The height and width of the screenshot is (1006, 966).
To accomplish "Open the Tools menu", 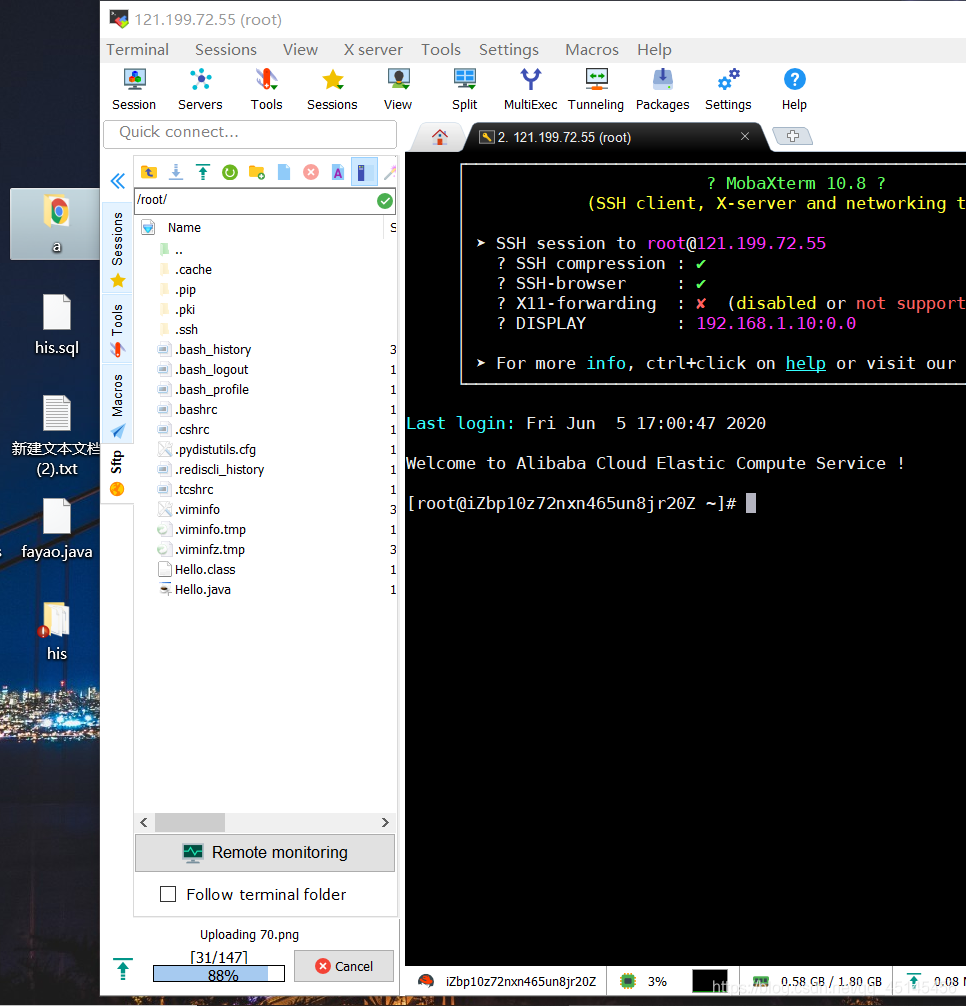I will pos(441,49).
